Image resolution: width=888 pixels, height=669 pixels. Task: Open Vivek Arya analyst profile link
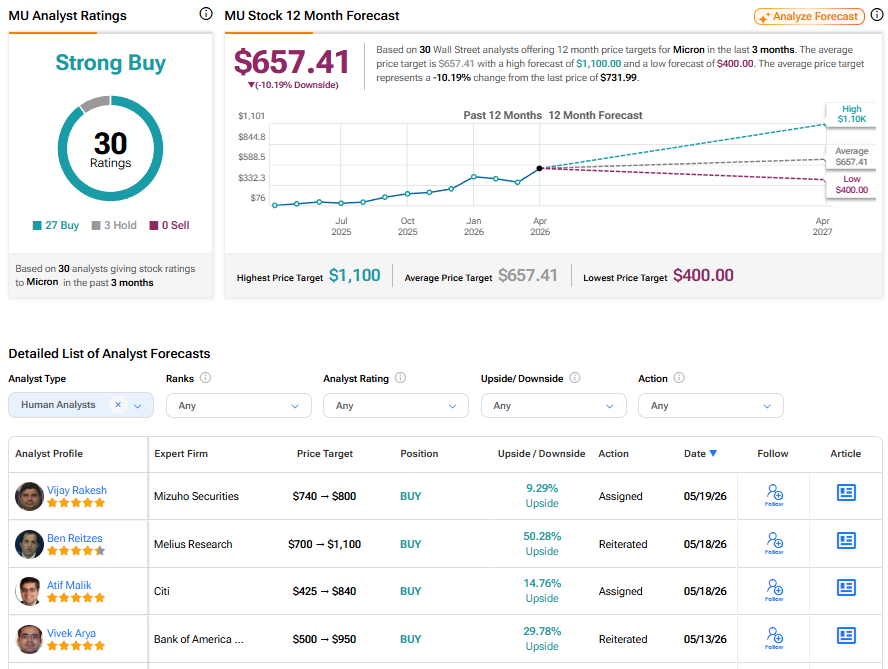[71, 633]
